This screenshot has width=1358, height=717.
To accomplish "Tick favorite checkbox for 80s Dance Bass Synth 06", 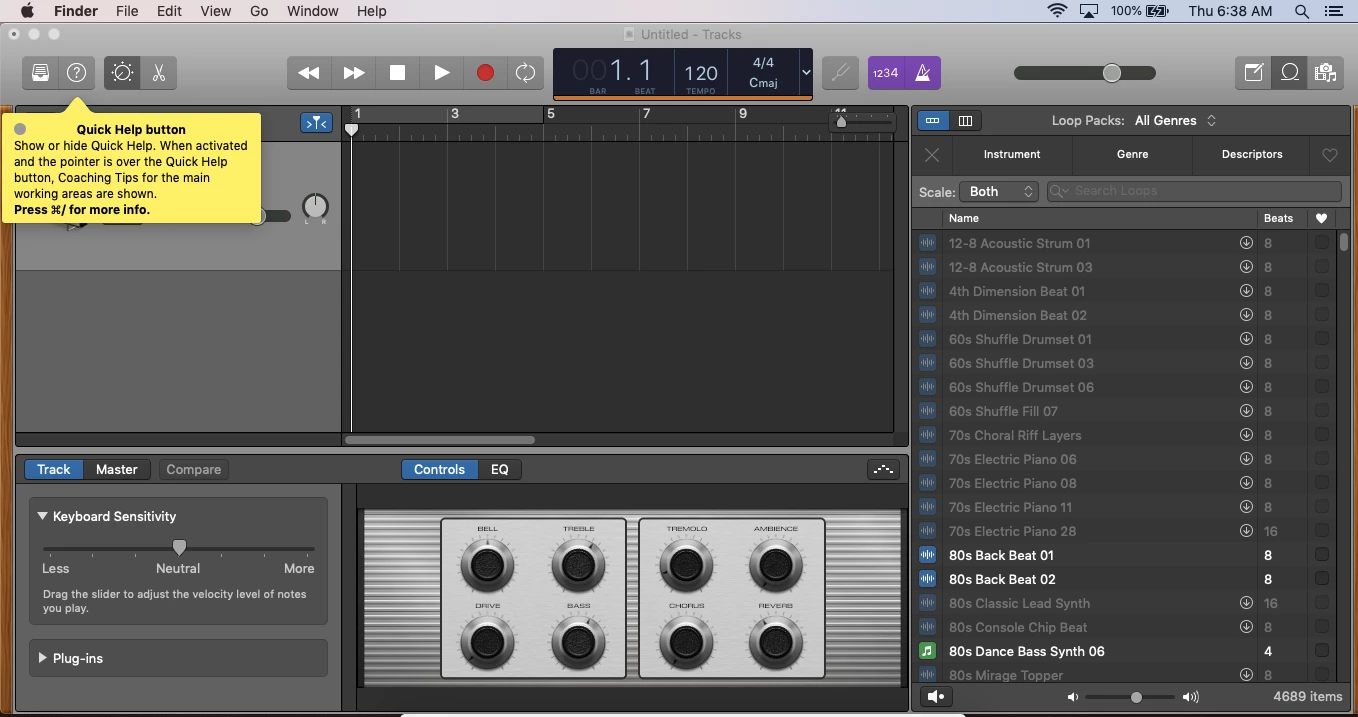I will 1322,651.
